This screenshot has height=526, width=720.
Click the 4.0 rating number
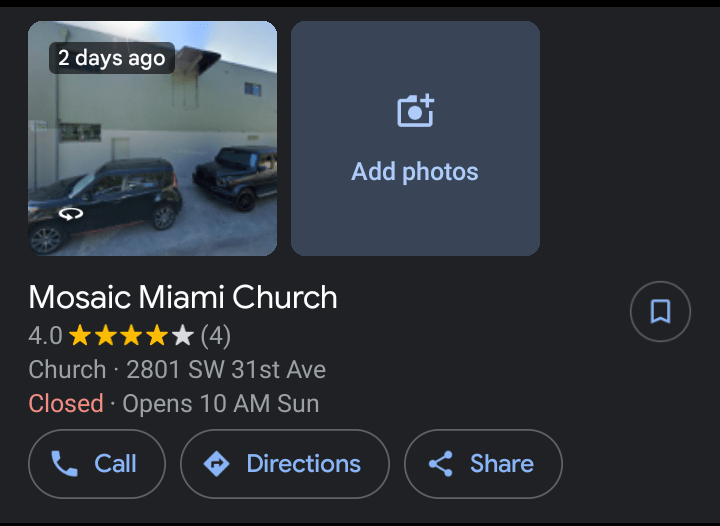tap(45, 335)
